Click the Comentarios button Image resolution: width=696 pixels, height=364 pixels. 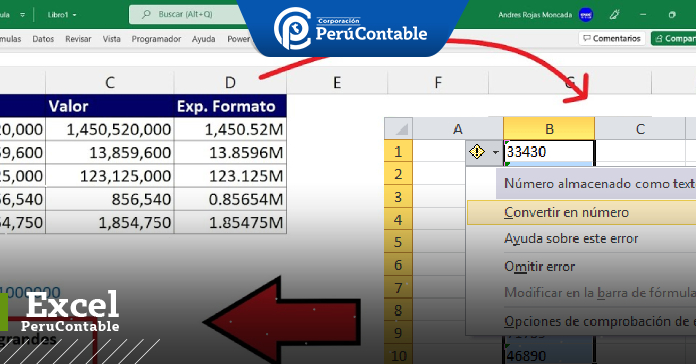click(x=612, y=39)
